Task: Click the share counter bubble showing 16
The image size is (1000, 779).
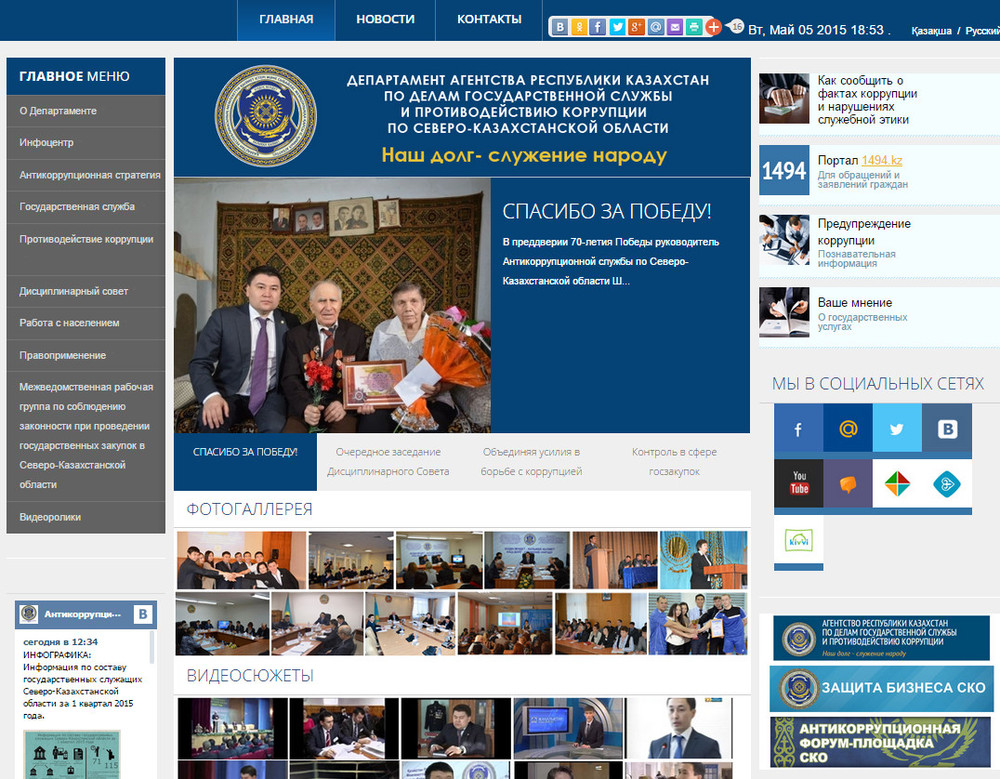Action: point(737,27)
